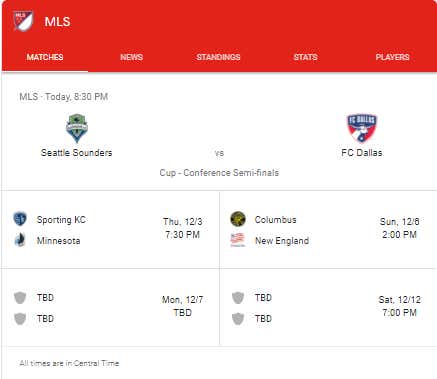
Task: Click the FC Dallas crest
Action: click(362, 128)
